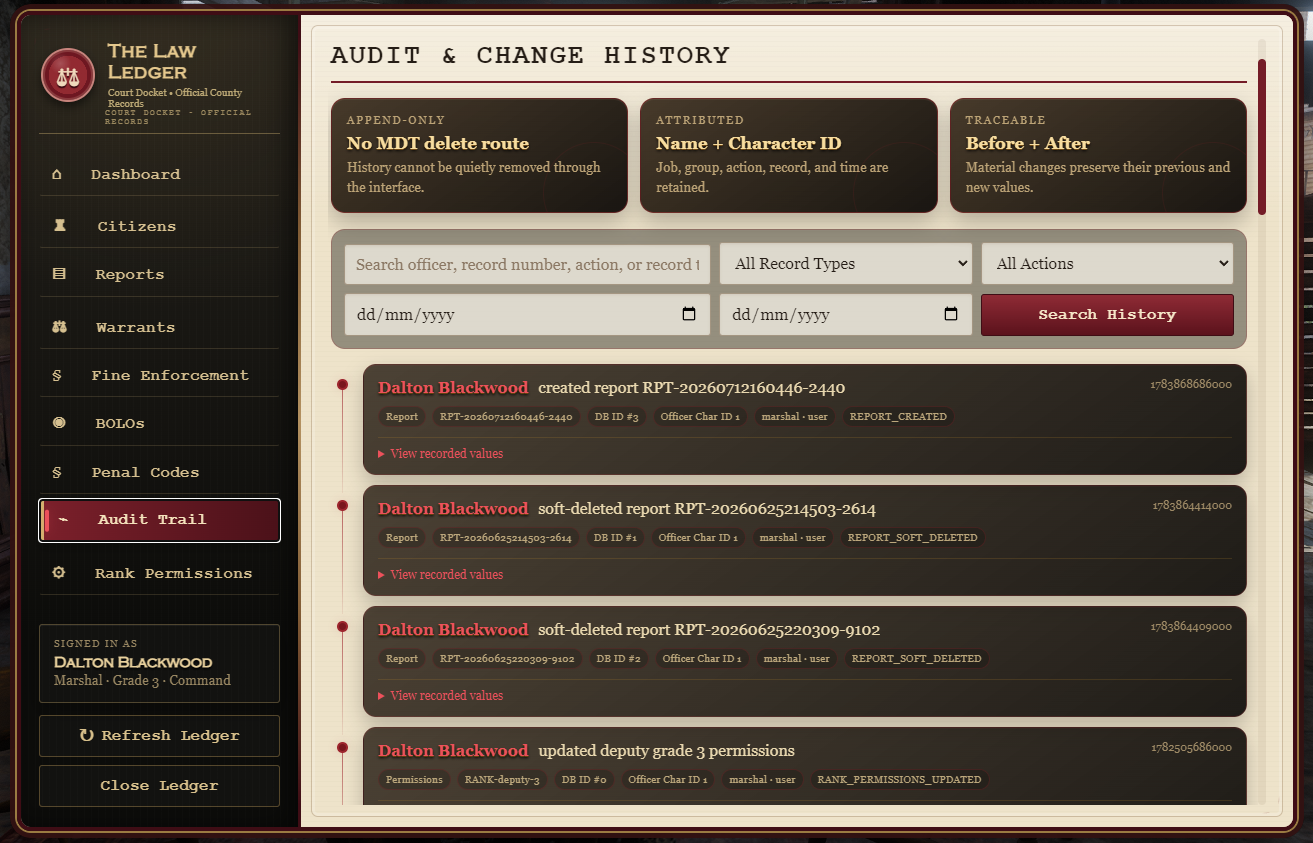1313x843 pixels.
Task: Click the No MDT delete route card
Action: [x=479, y=155]
